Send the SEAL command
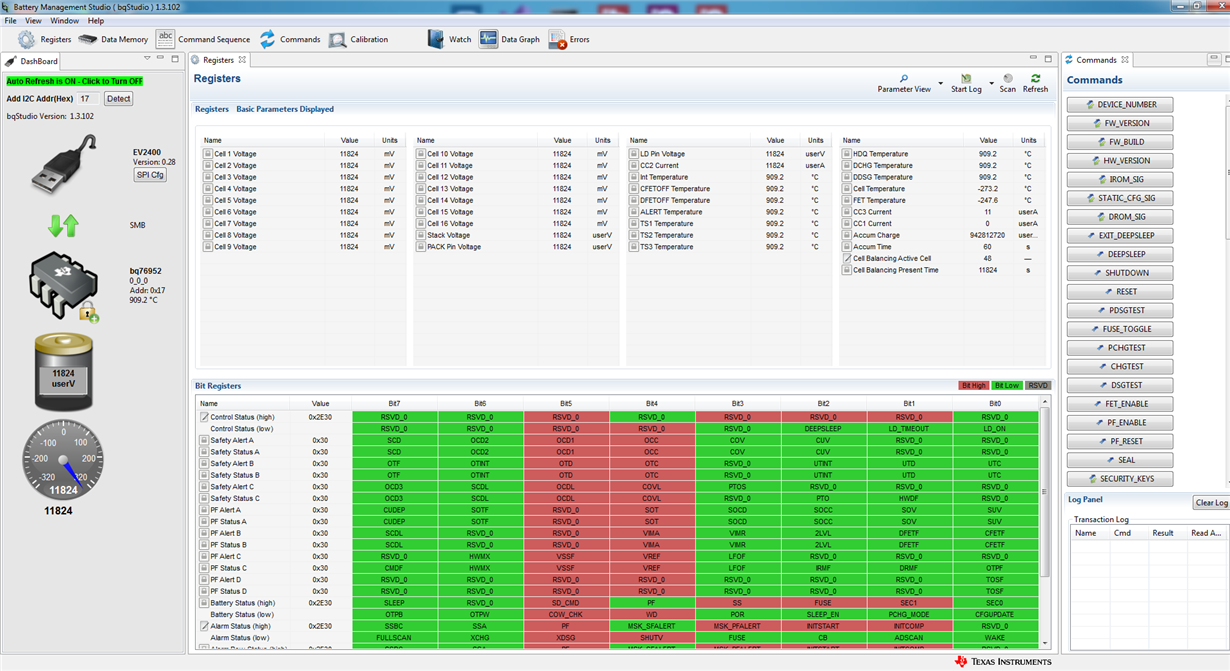1230x671 pixels. point(1120,460)
